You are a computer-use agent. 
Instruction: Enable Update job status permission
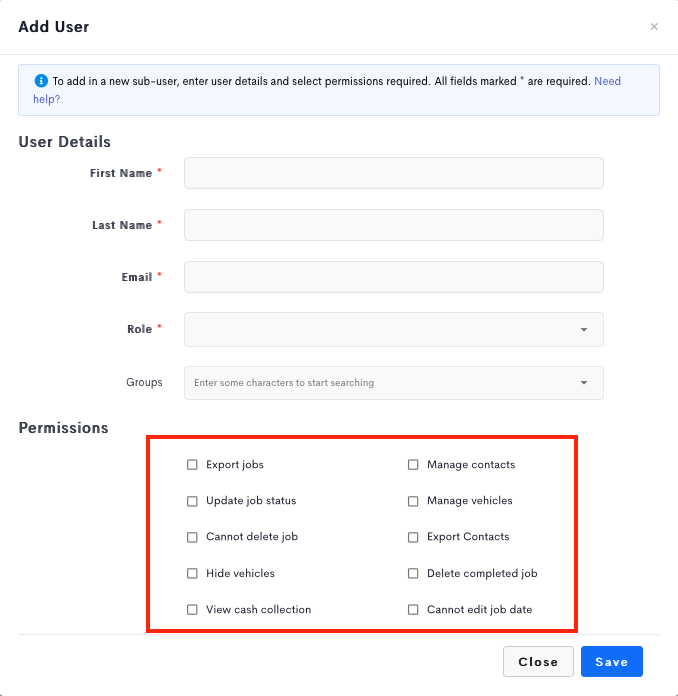tap(192, 501)
